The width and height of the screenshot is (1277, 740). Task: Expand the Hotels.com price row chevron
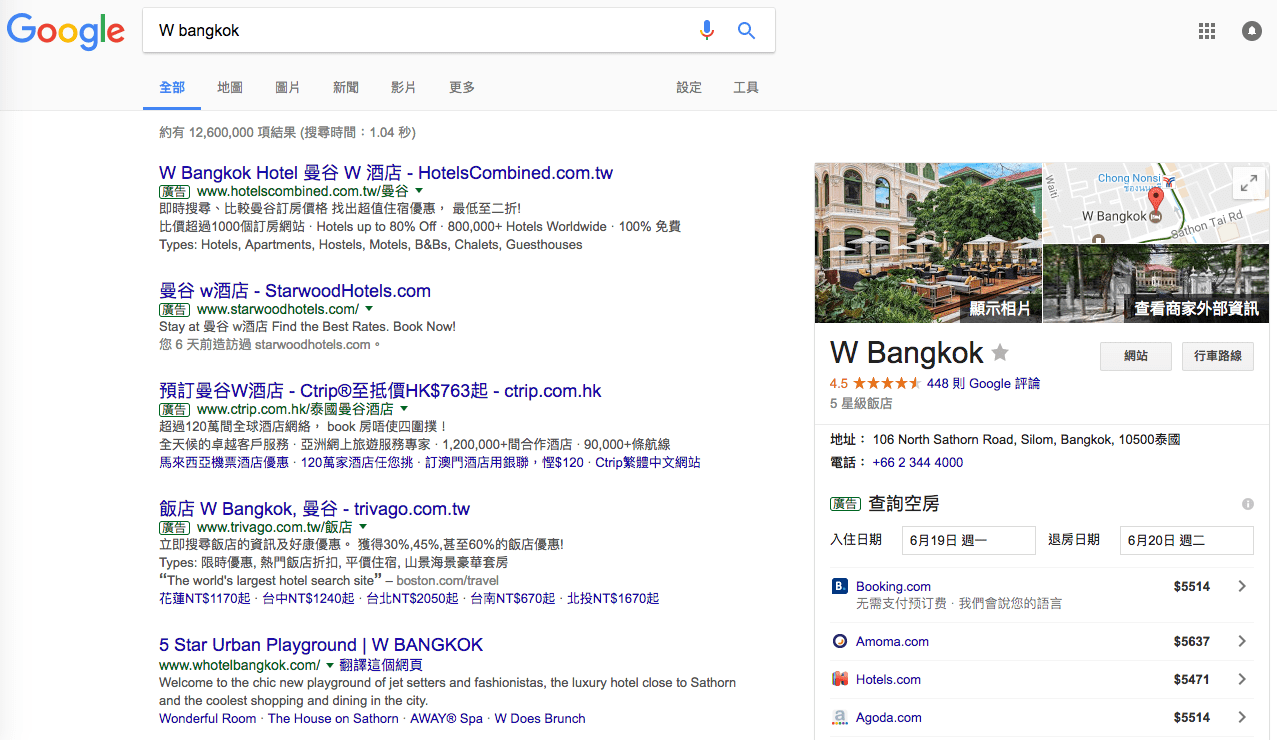(x=1242, y=679)
